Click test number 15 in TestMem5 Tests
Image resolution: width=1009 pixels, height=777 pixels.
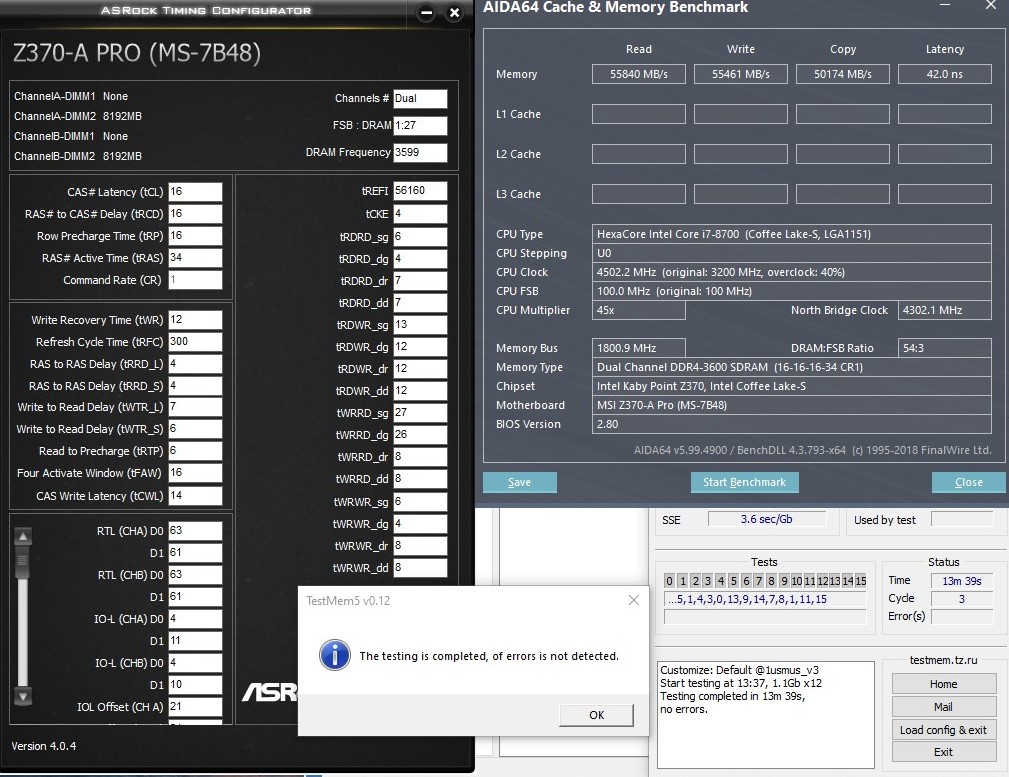(x=860, y=581)
